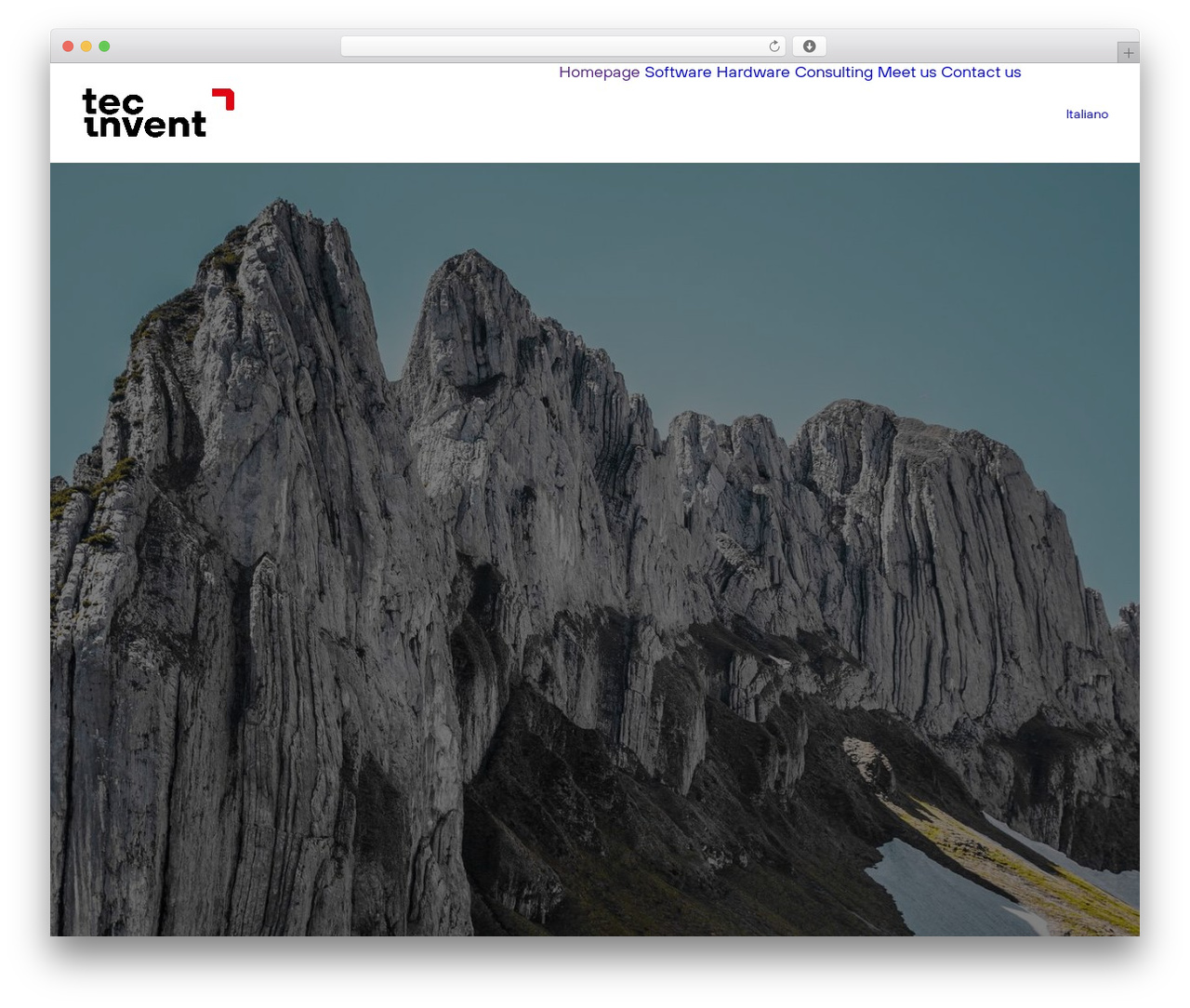This screenshot has height=1008, width=1190.
Task: Visit the Meet us page
Action: point(907,73)
